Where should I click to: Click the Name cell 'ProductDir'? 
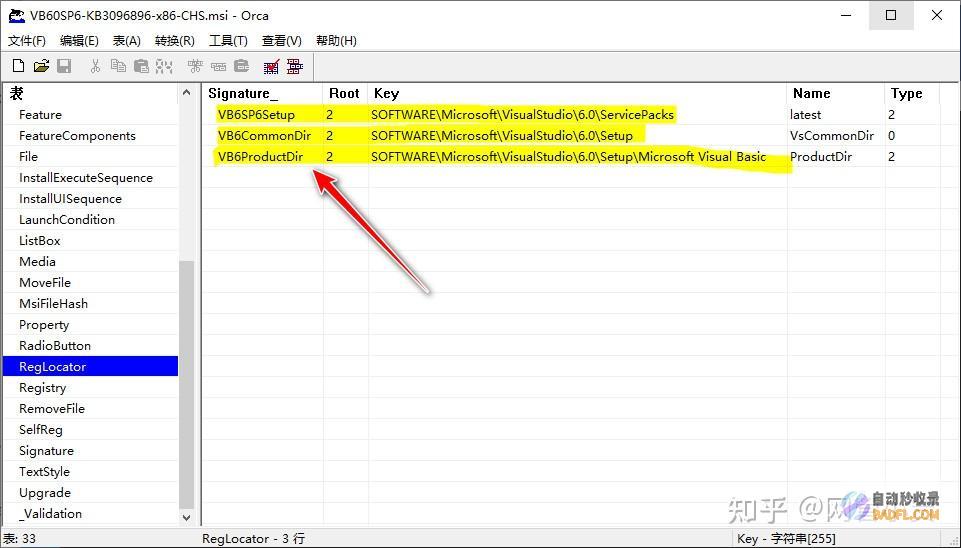(x=821, y=156)
